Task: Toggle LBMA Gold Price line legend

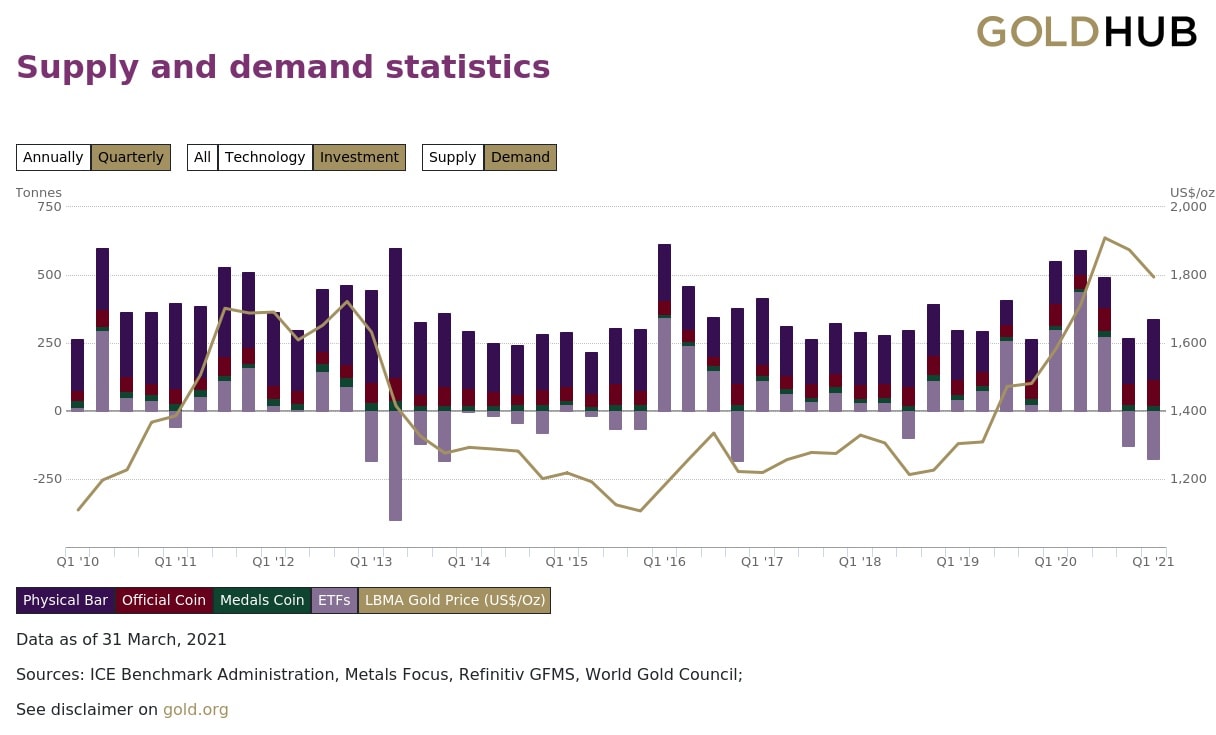Action: click(x=454, y=600)
